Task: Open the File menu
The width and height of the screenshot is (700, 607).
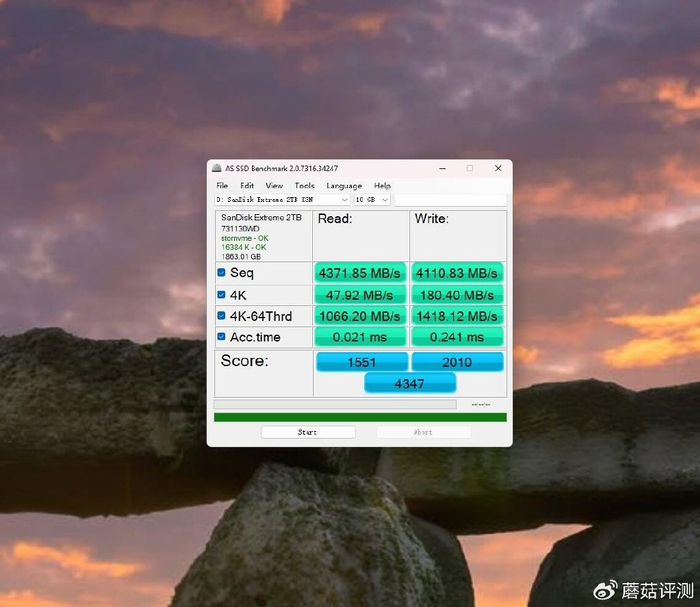Action: tap(222, 186)
